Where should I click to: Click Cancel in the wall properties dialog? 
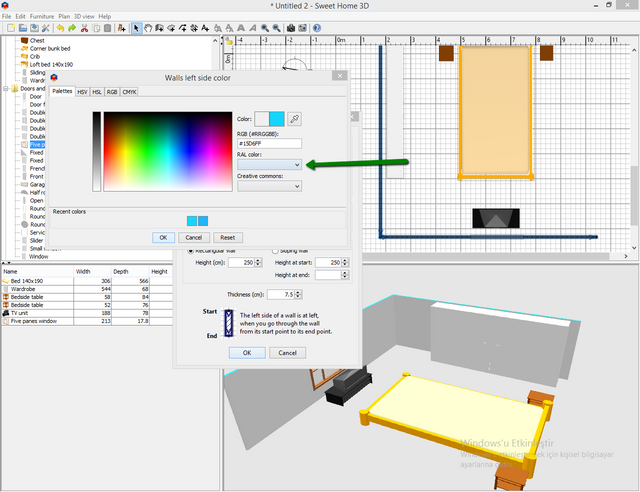[286, 353]
